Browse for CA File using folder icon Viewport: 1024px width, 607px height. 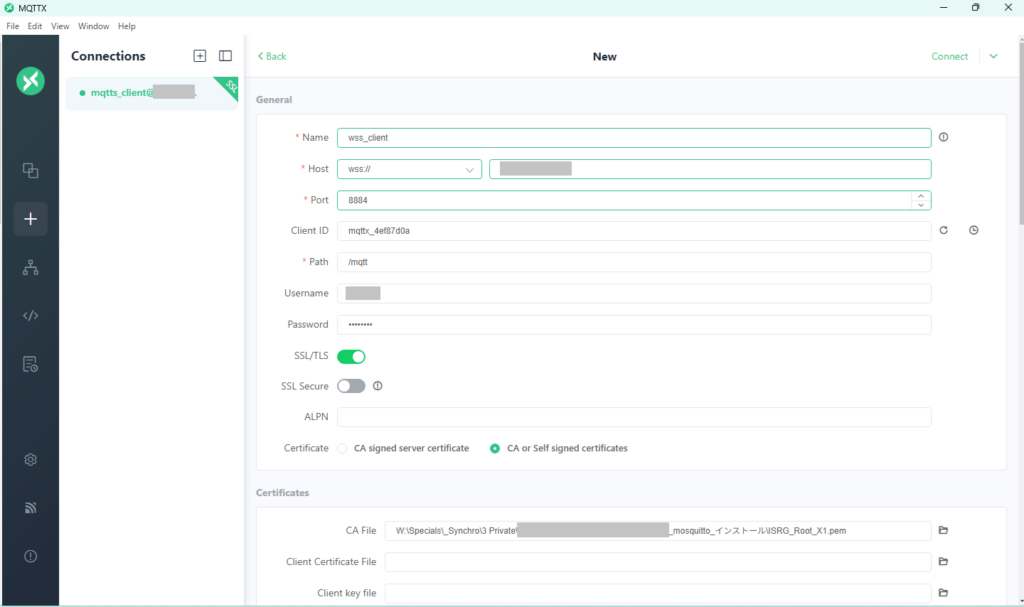coord(943,530)
